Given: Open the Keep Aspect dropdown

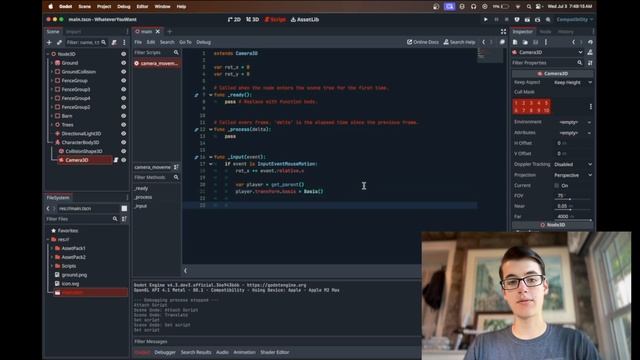Looking at the screenshot, I should 573,82.
